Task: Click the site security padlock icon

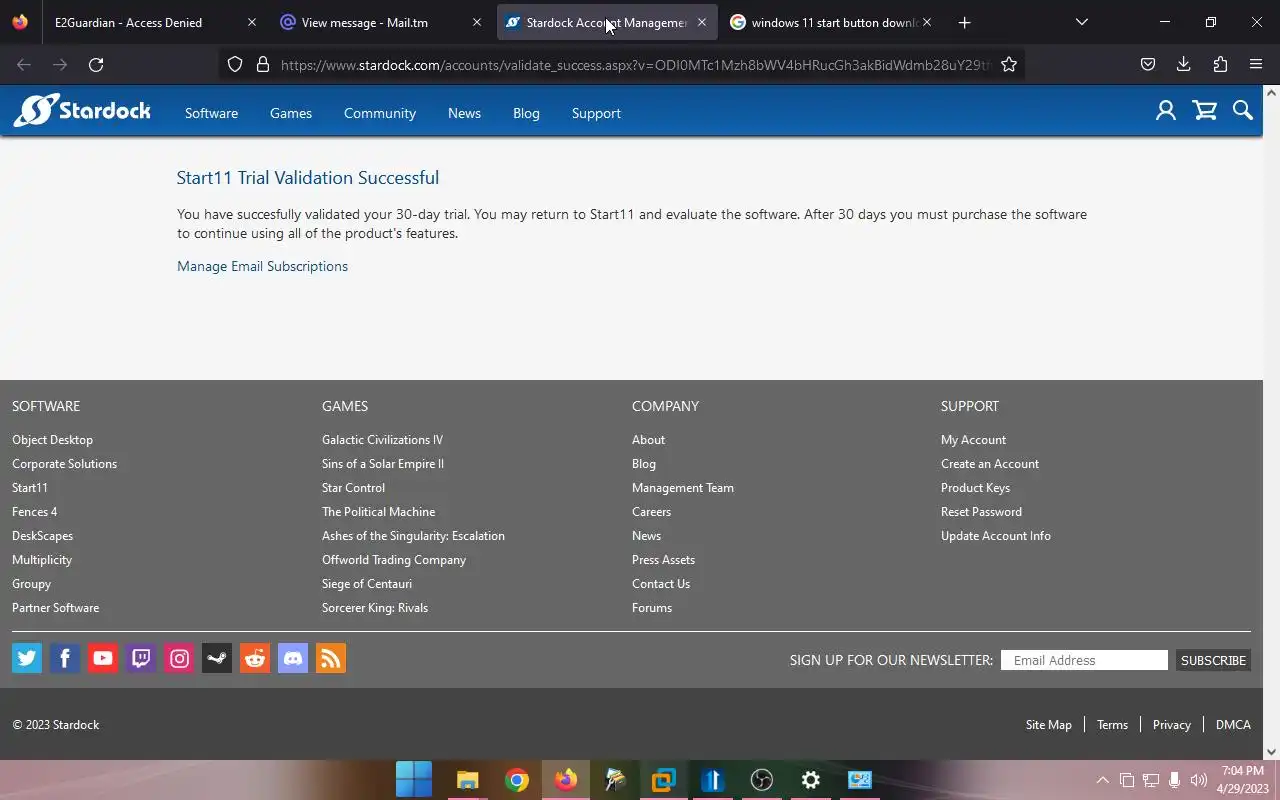Action: point(263,64)
